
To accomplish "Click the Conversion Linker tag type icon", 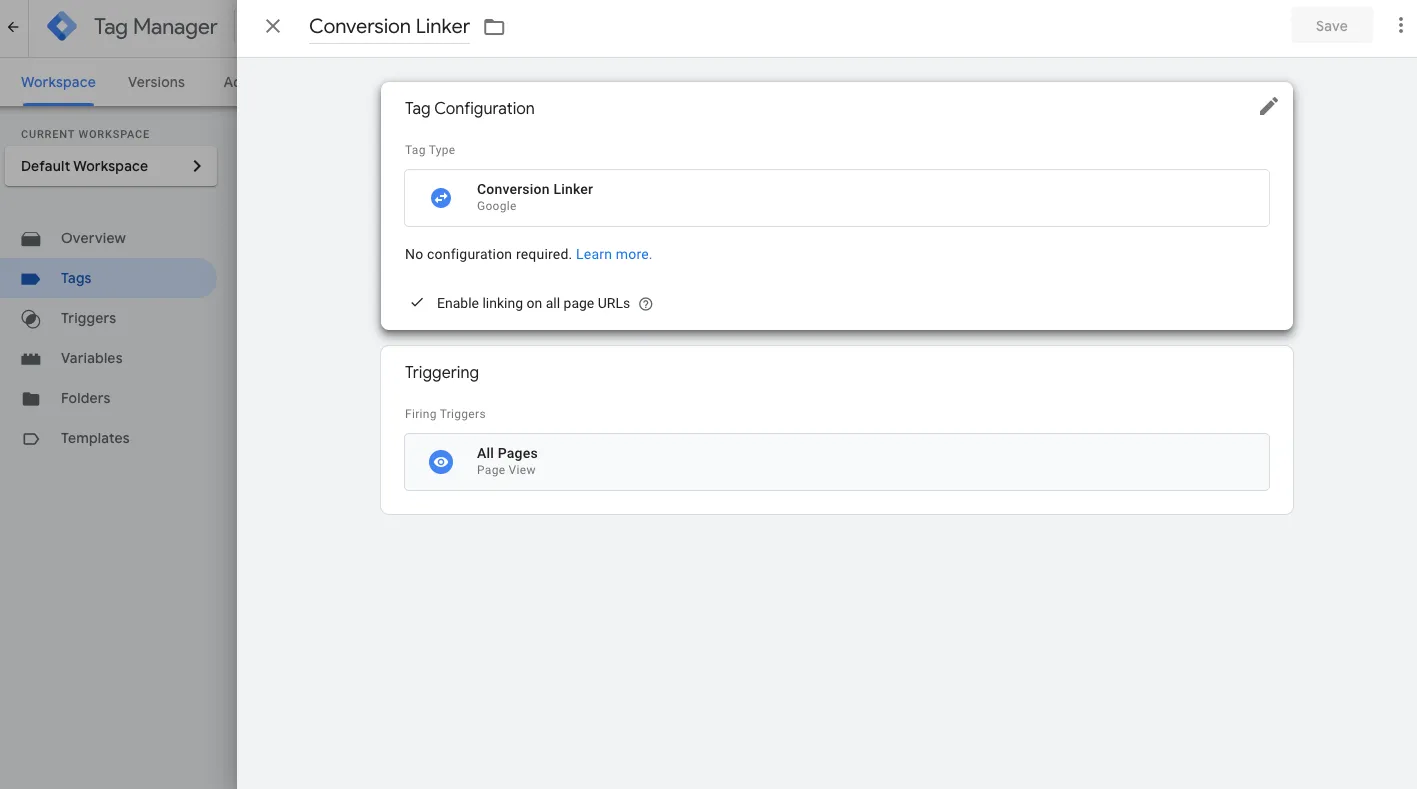I will [x=440, y=197].
